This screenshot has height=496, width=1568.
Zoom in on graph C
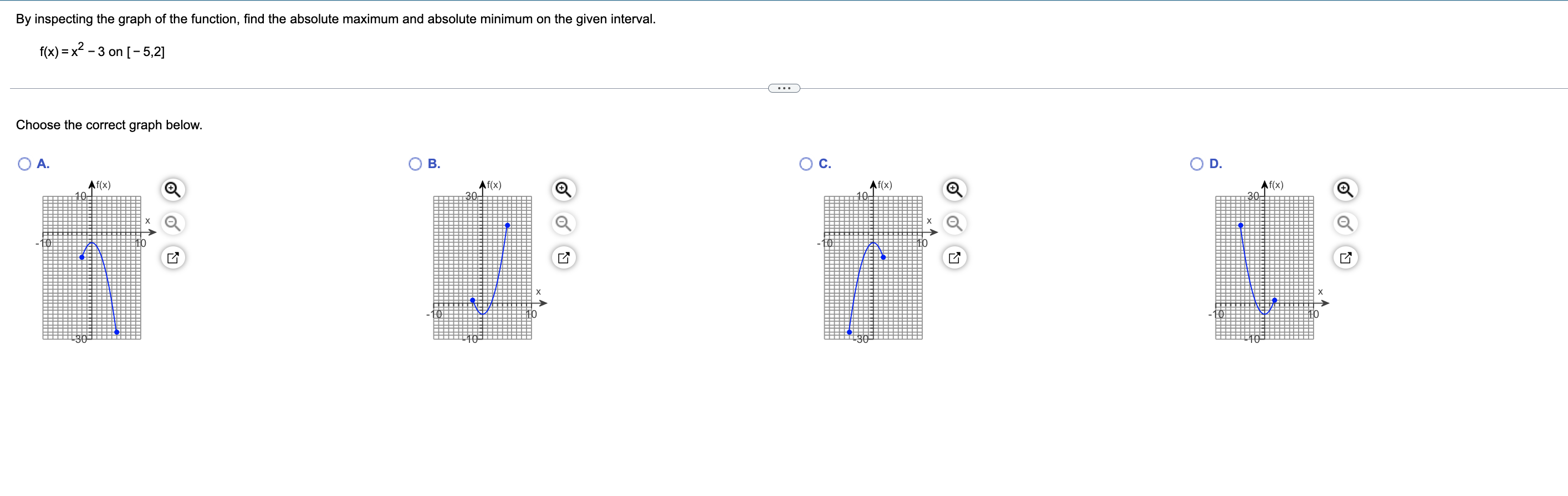point(954,190)
